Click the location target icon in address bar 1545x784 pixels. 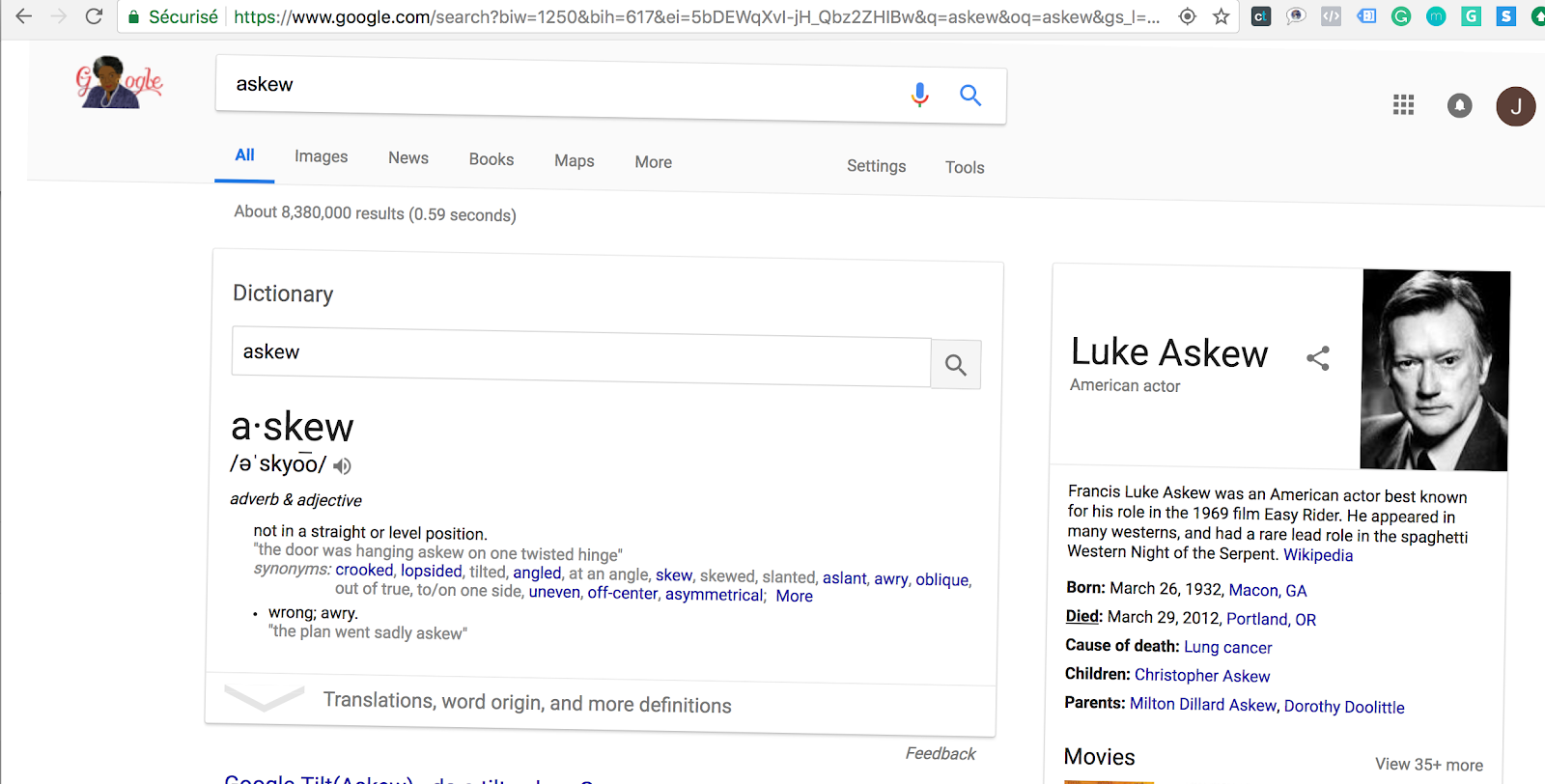pos(1188,16)
